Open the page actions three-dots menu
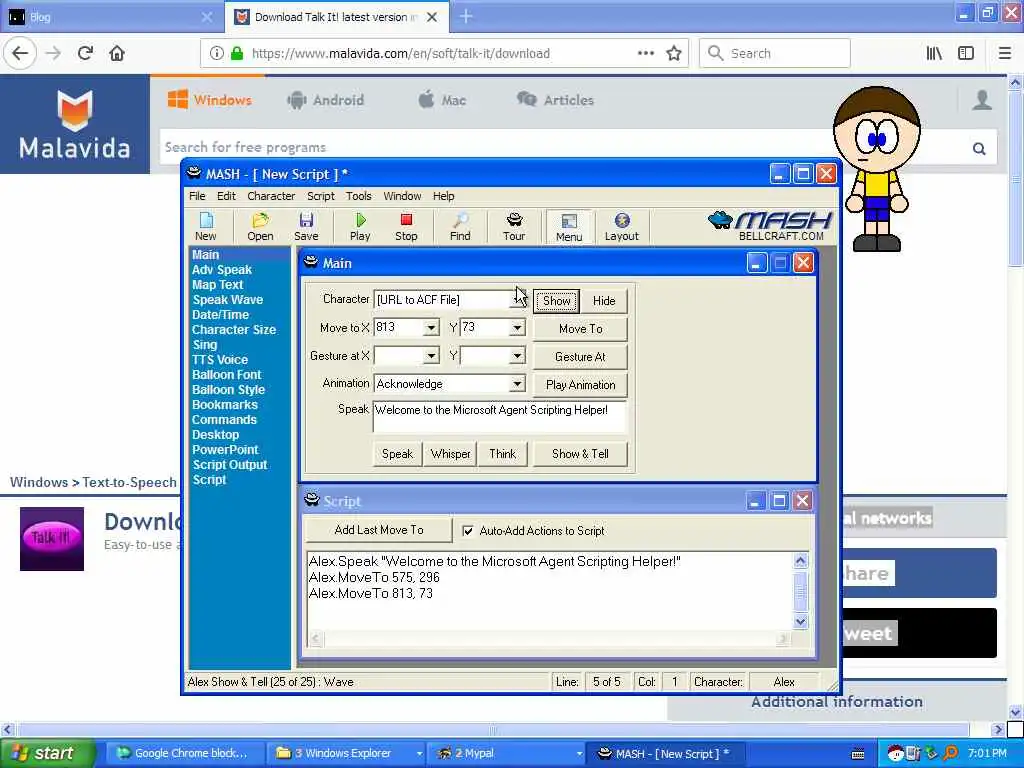 click(646, 53)
